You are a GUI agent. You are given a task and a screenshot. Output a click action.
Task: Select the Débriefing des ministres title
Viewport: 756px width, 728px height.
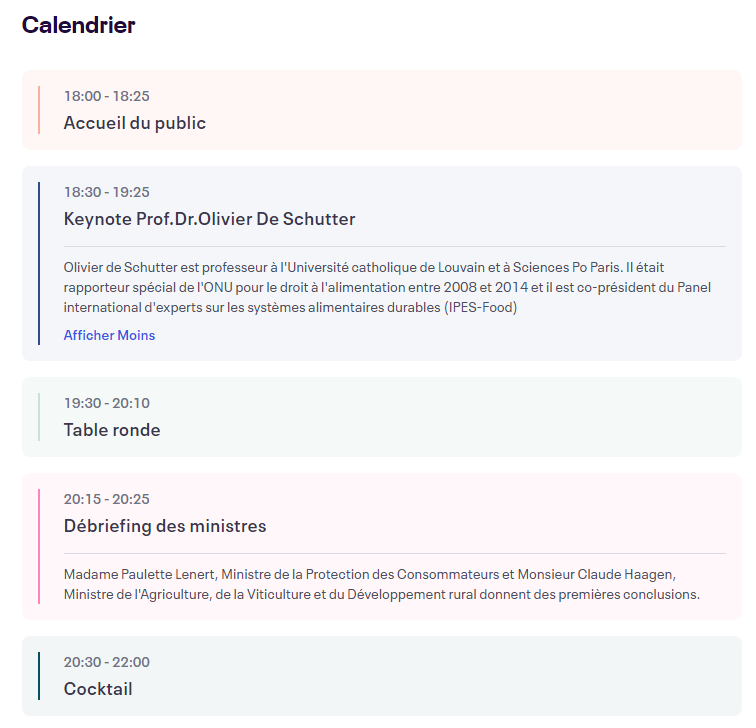pyautogui.click(x=165, y=526)
